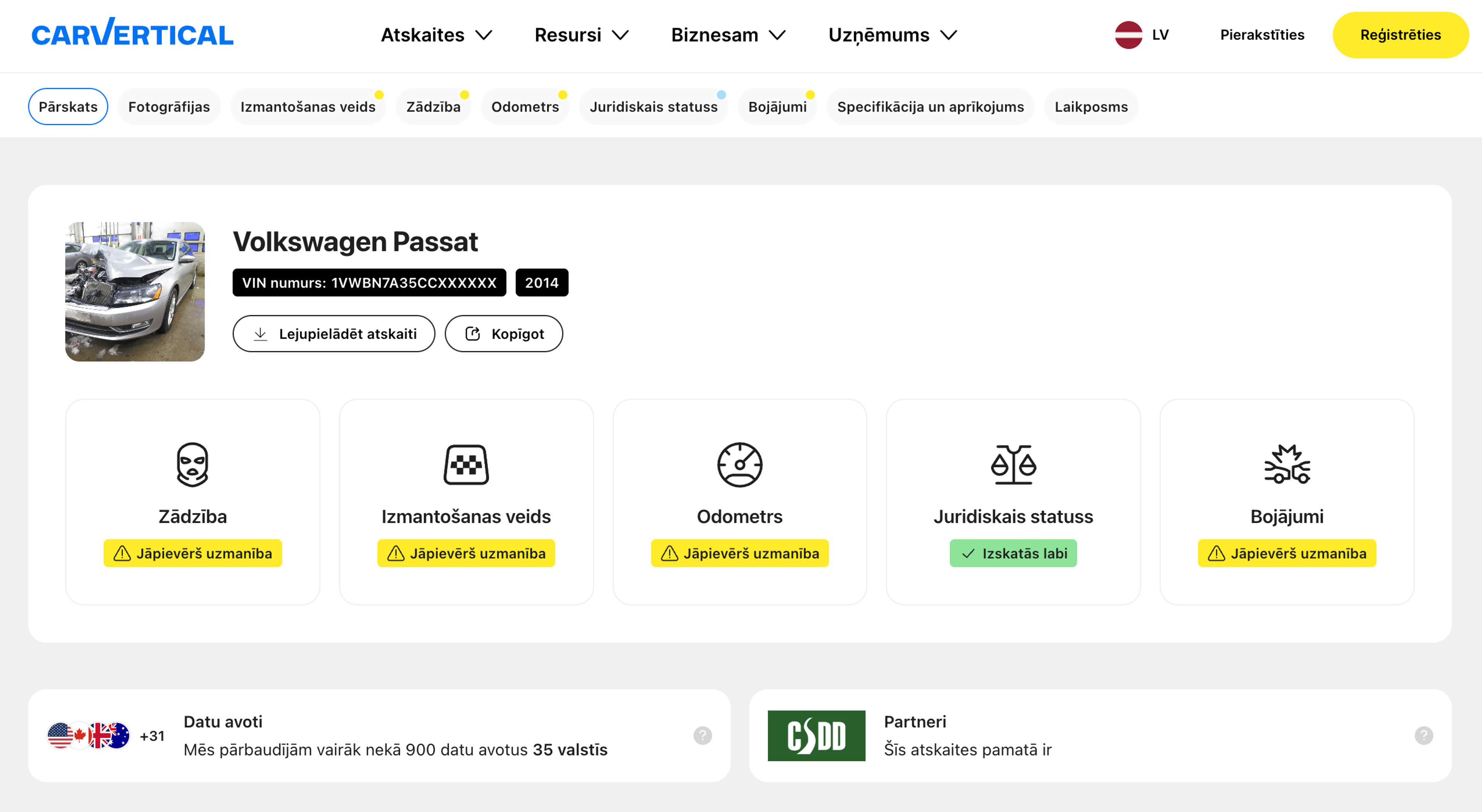
Task: Click the Datu avoti help question mark
Action: point(702,735)
